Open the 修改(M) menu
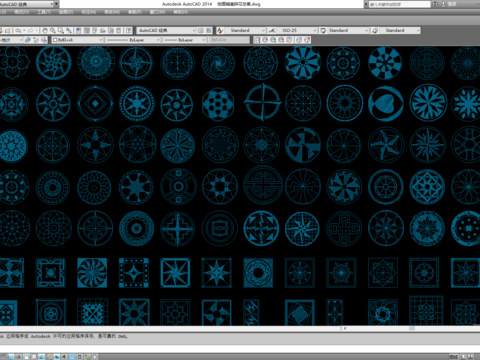 112,12
